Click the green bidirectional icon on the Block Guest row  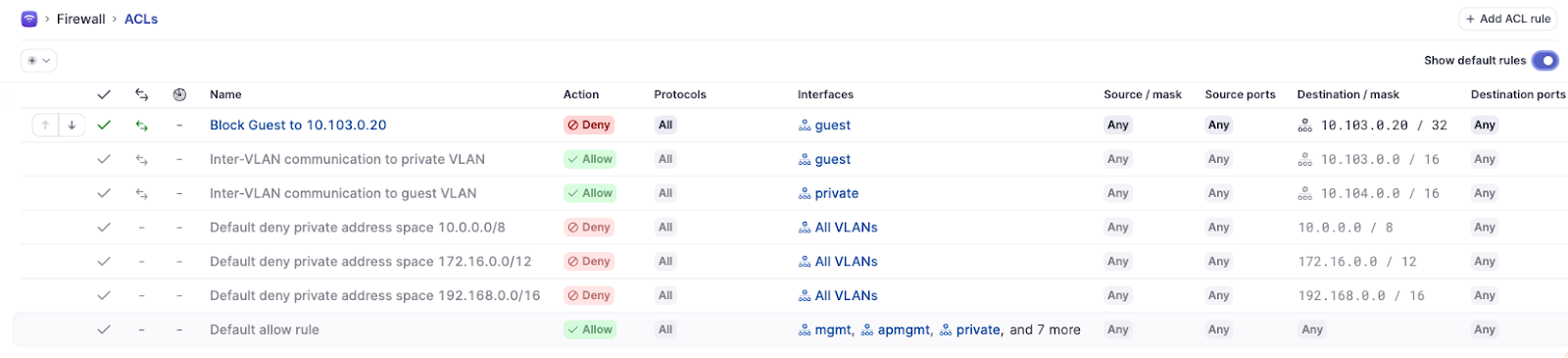(x=142, y=126)
